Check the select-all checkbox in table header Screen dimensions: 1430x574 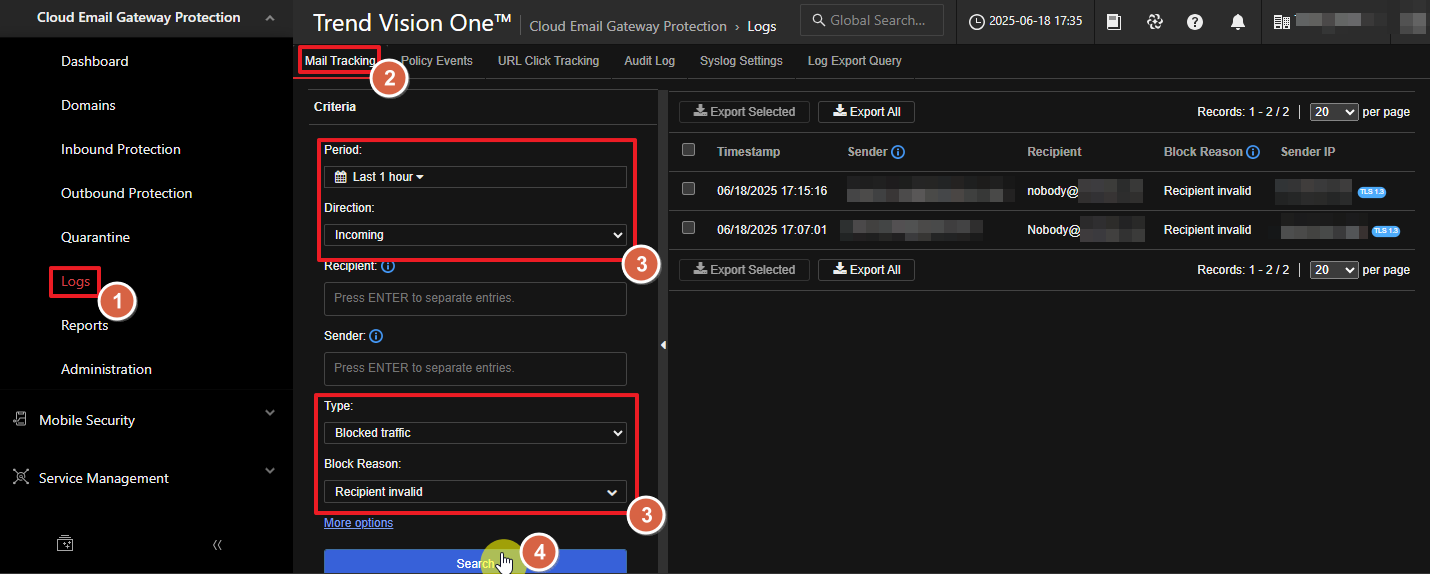[688, 150]
